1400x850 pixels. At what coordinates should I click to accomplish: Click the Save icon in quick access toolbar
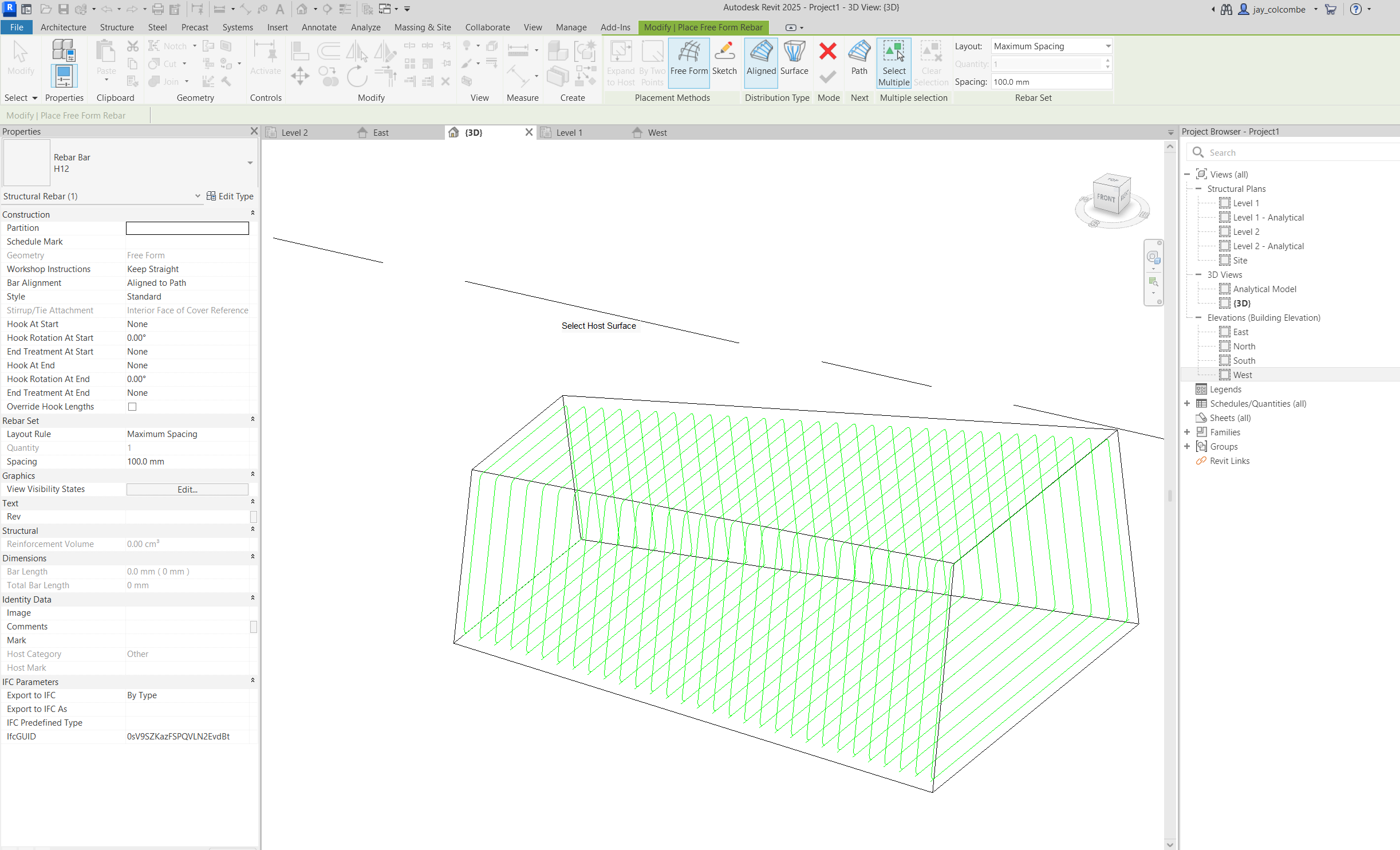click(64, 9)
